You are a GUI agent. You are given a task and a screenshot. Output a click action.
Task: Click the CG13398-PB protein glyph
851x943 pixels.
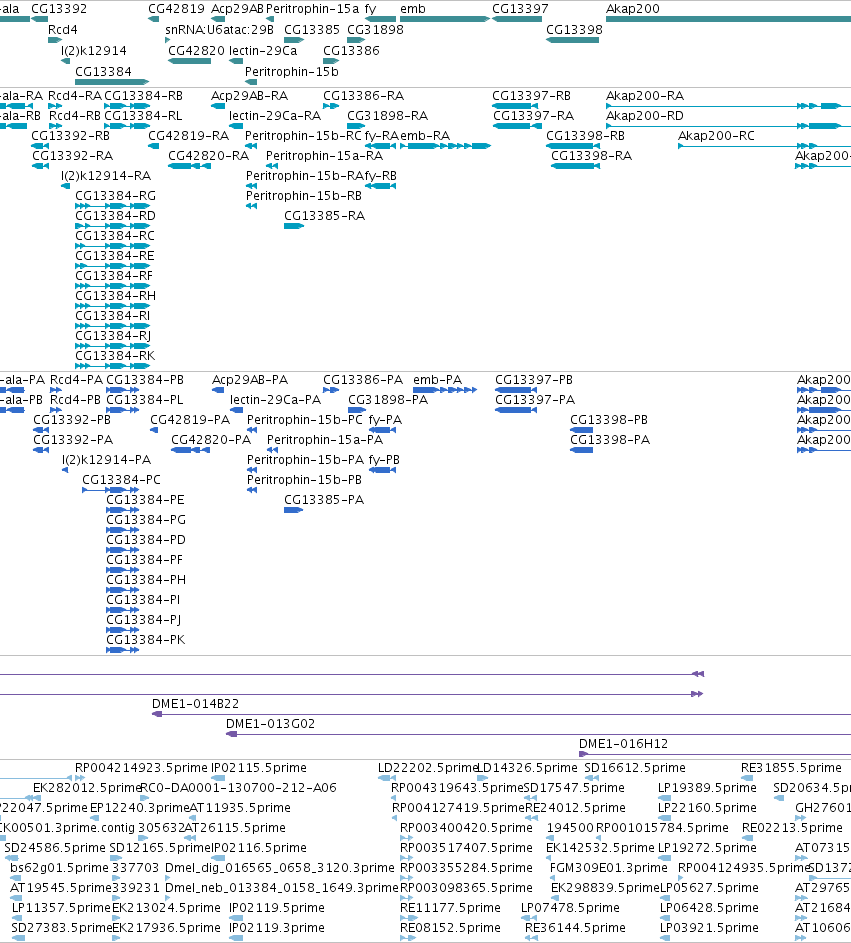pyautogui.click(x=582, y=430)
